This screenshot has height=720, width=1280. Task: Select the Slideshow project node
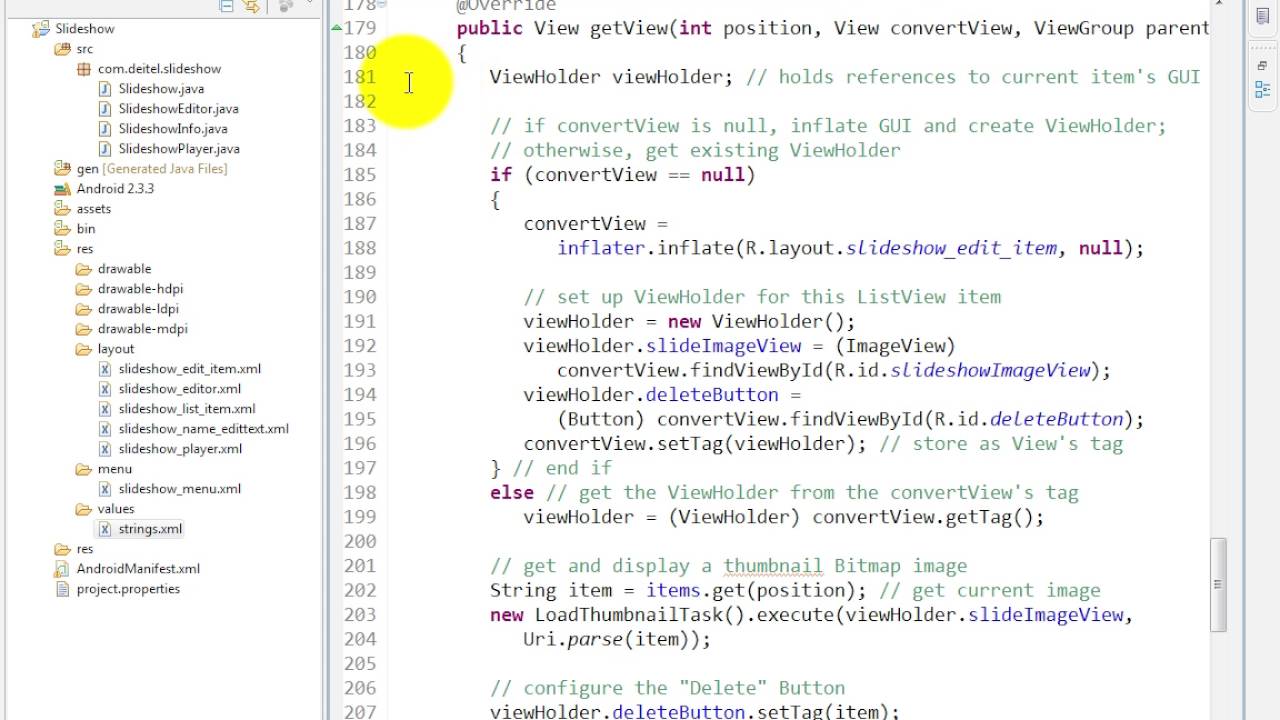85,29
